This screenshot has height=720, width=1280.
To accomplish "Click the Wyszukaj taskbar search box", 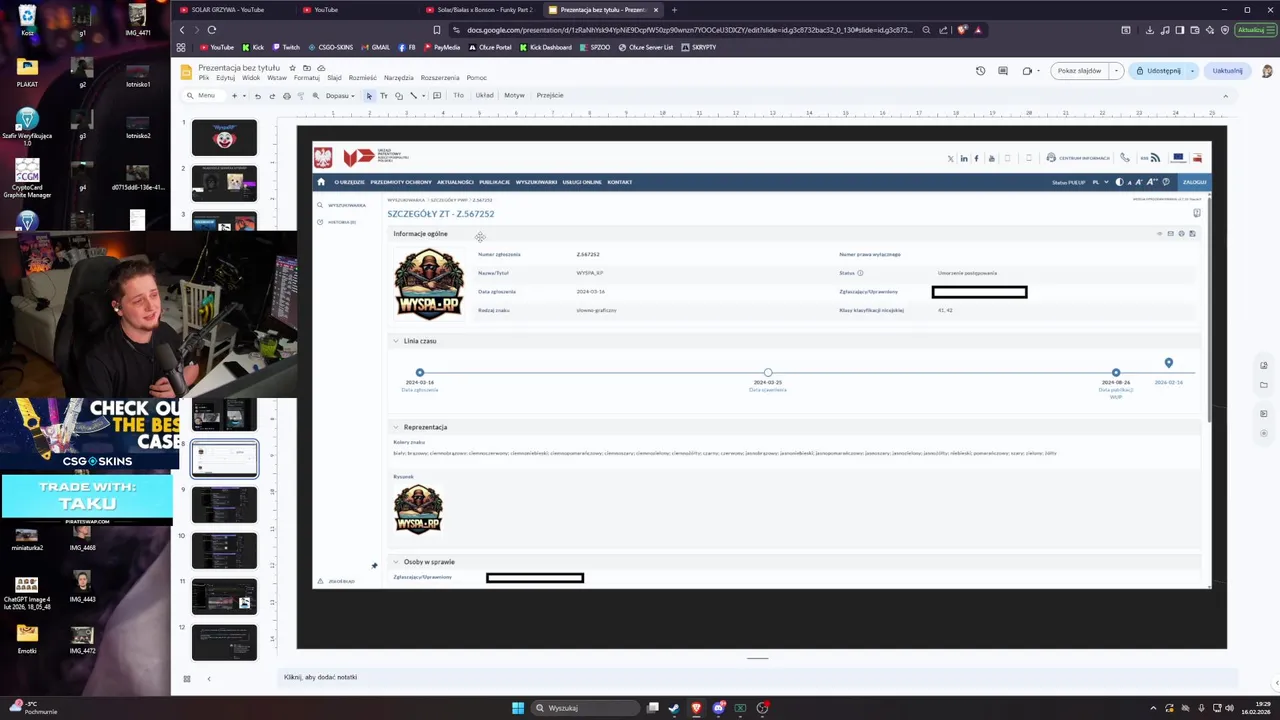I will click(583, 708).
